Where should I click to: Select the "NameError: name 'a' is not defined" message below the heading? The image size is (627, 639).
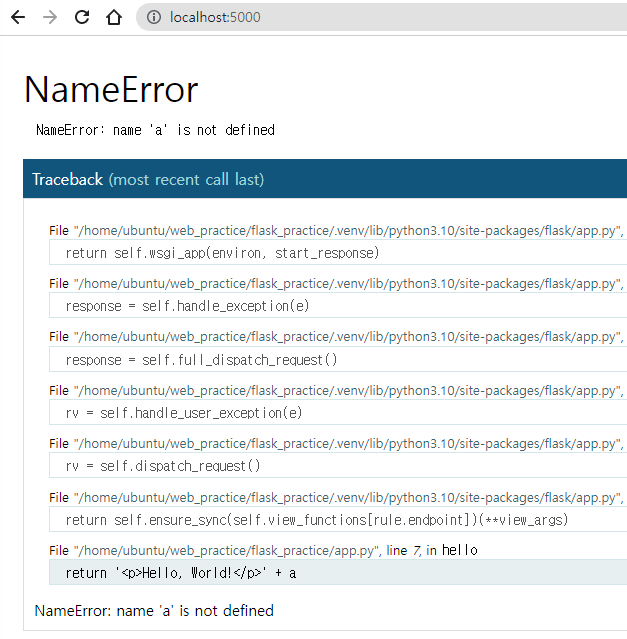[x=155, y=130]
